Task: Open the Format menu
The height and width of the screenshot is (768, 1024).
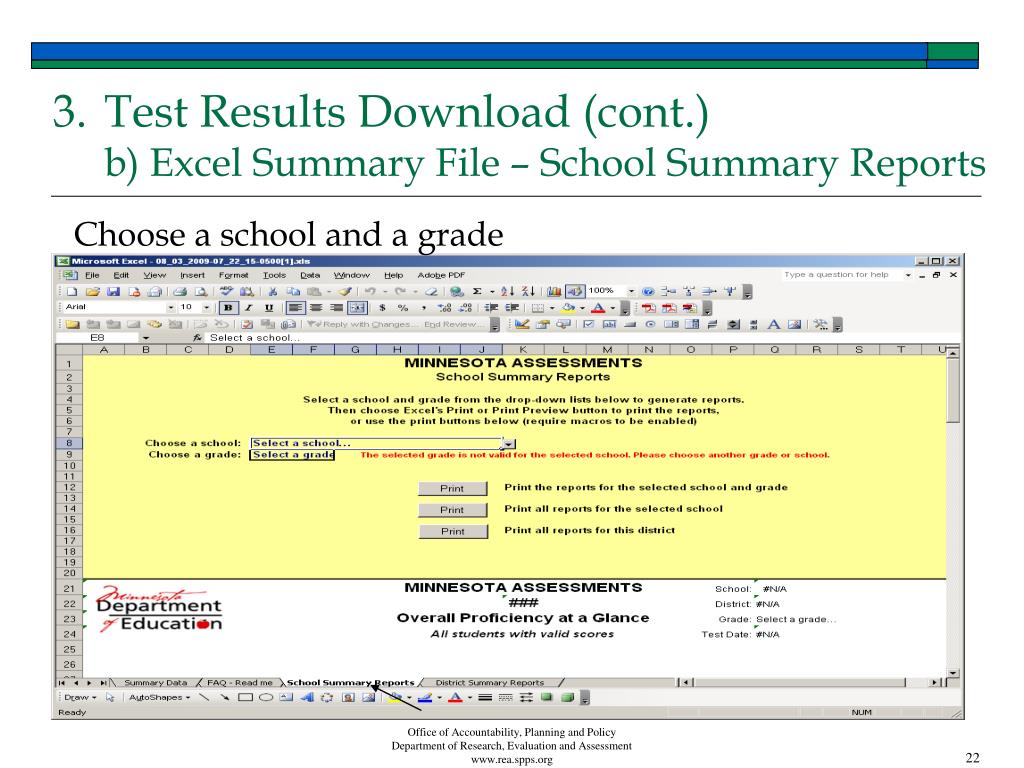Action: pyautogui.click(x=233, y=276)
